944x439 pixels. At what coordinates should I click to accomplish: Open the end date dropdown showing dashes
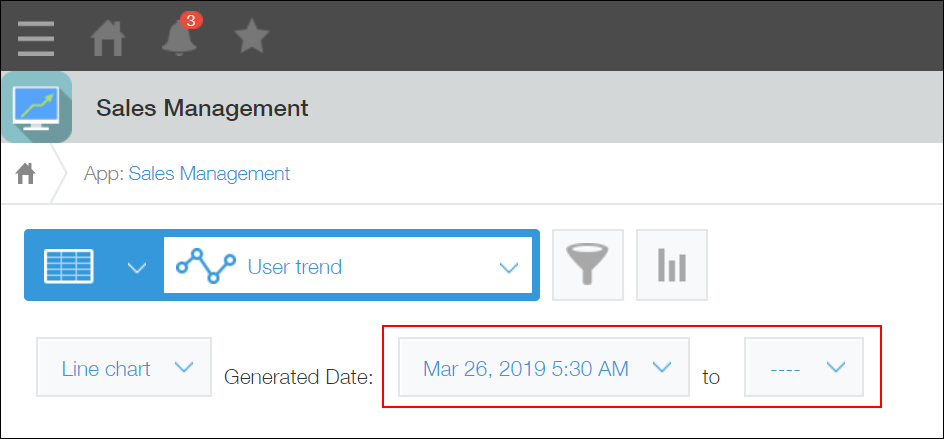point(803,368)
